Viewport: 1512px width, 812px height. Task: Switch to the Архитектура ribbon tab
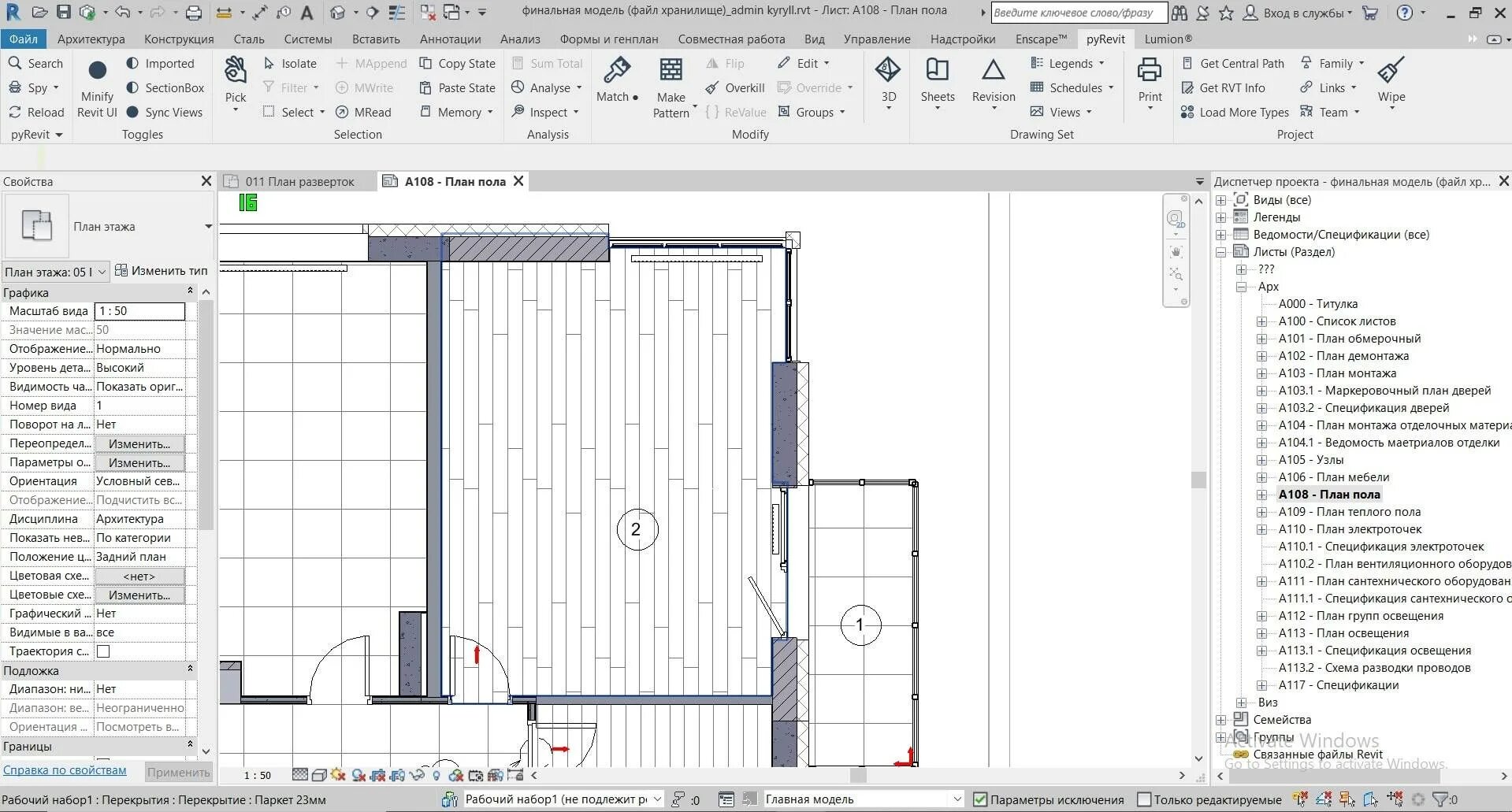(91, 39)
